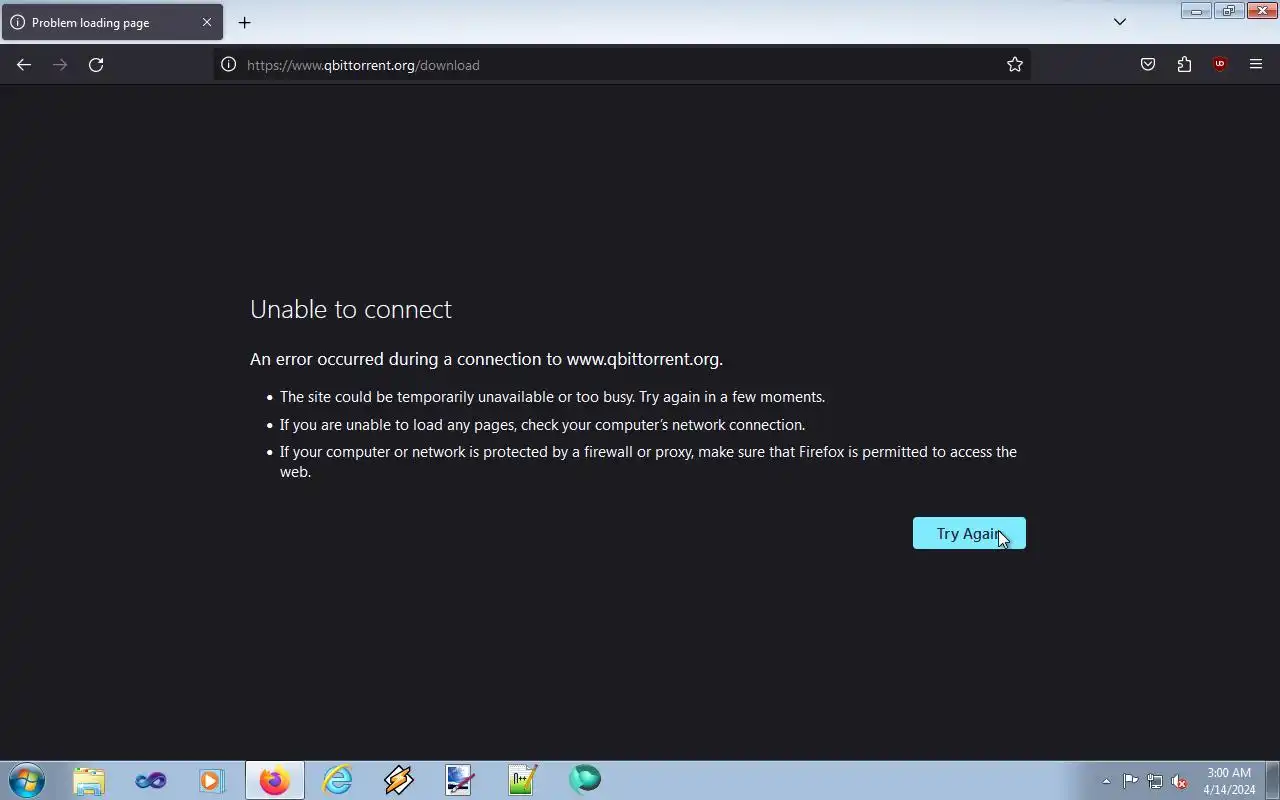This screenshot has width=1280, height=800.
Task: Open the Extensions puzzle icon
Action: tap(1184, 65)
